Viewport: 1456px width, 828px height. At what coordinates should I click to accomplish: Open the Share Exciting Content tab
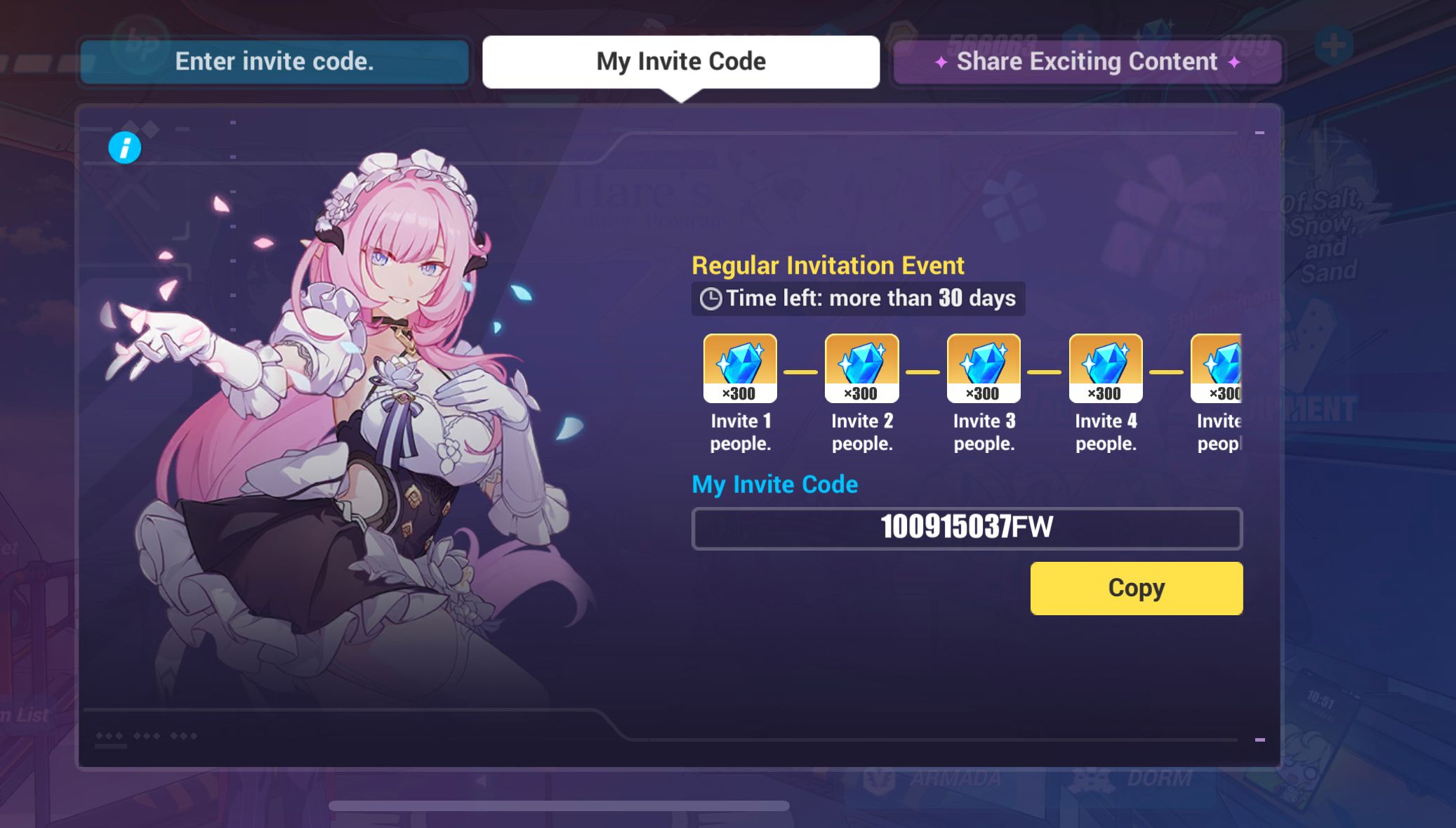coord(1087,62)
